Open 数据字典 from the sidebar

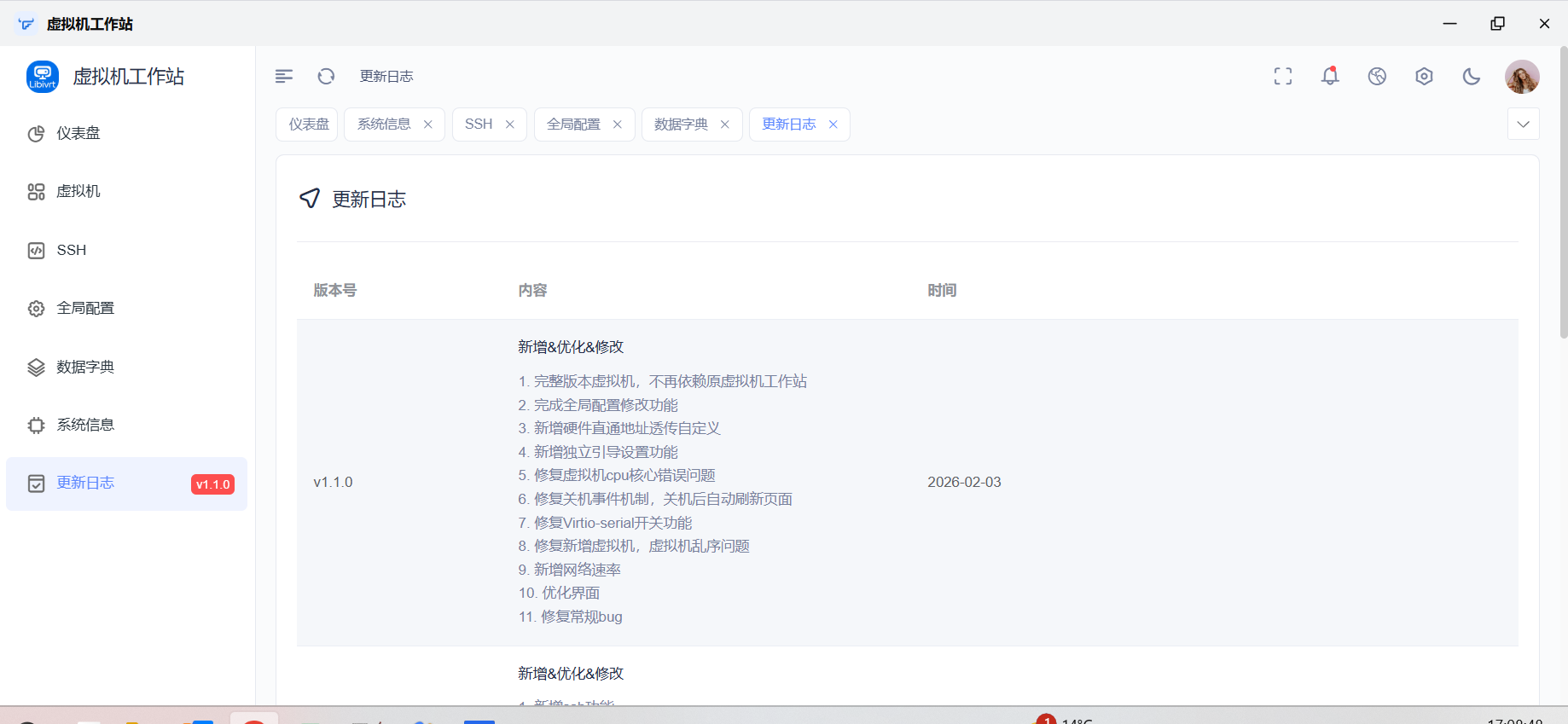pos(85,367)
